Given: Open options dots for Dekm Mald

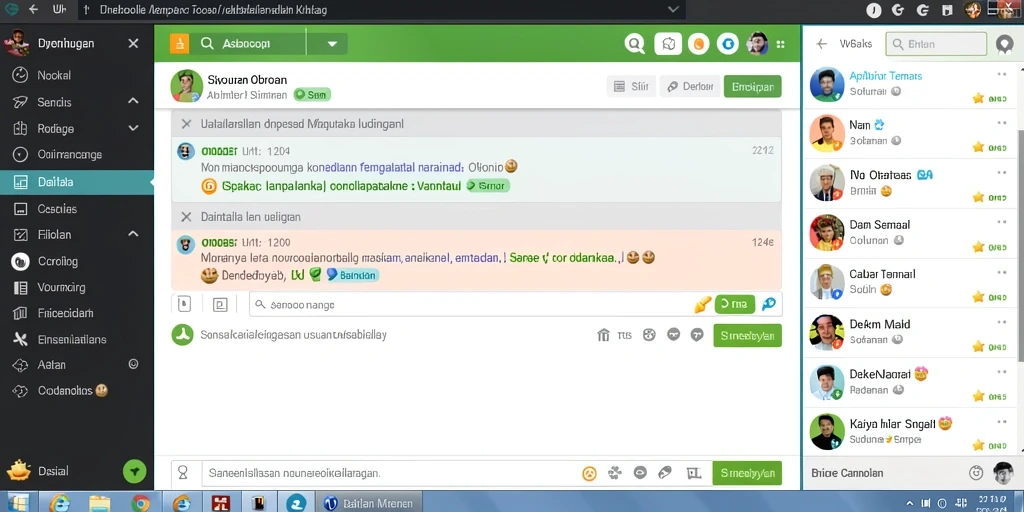Looking at the screenshot, I should [x=1002, y=323].
